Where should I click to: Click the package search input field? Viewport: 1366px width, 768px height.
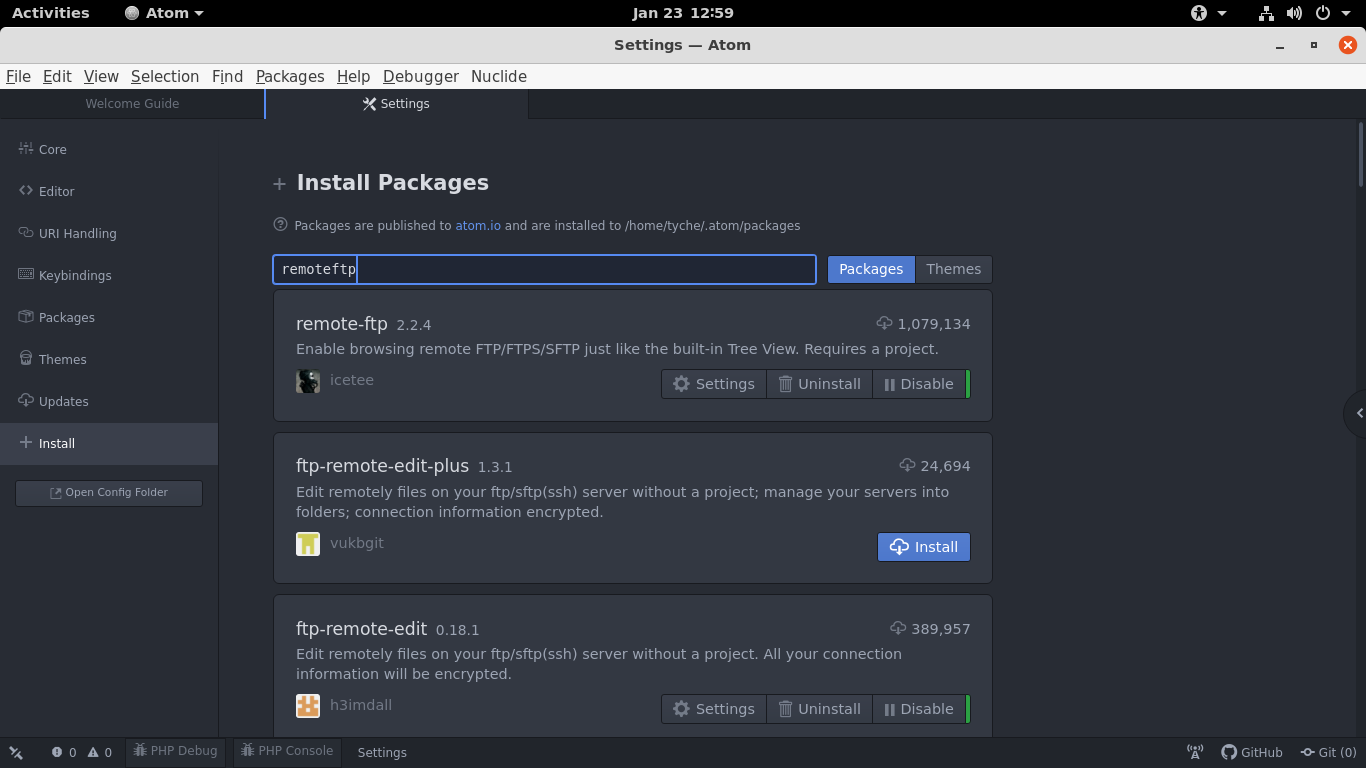[x=545, y=269]
